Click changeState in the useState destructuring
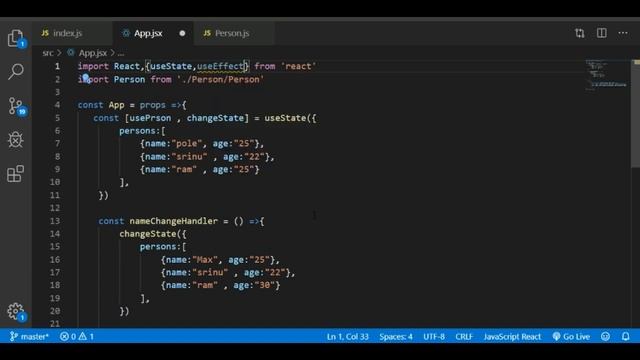640x360 pixels. (x=215, y=118)
